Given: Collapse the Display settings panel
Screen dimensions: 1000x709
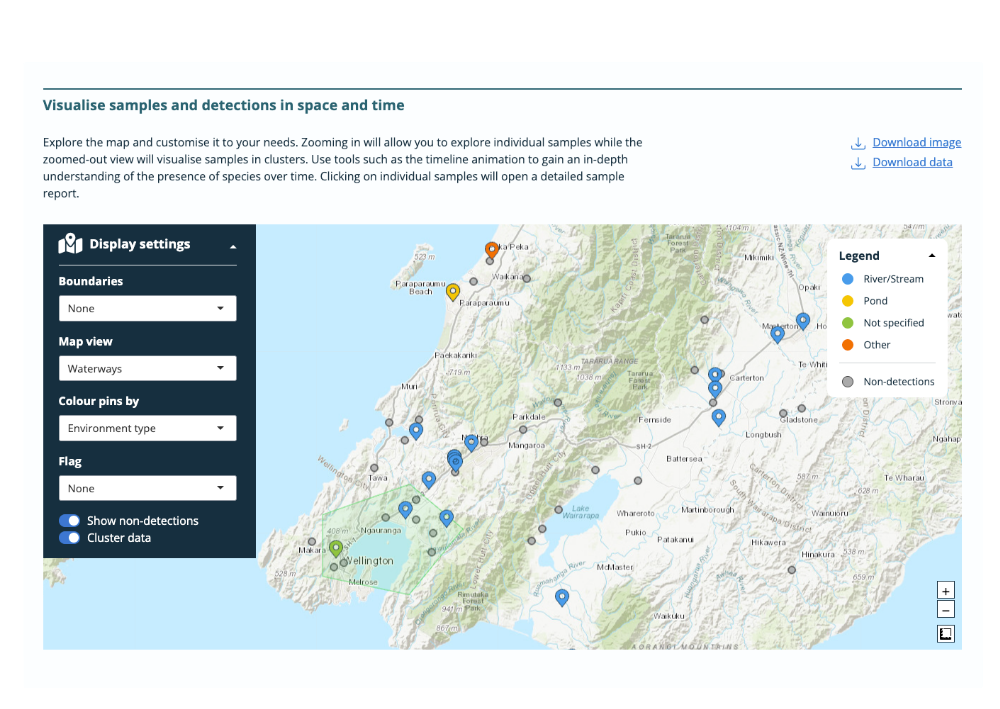Looking at the screenshot, I should (x=233, y=246).
